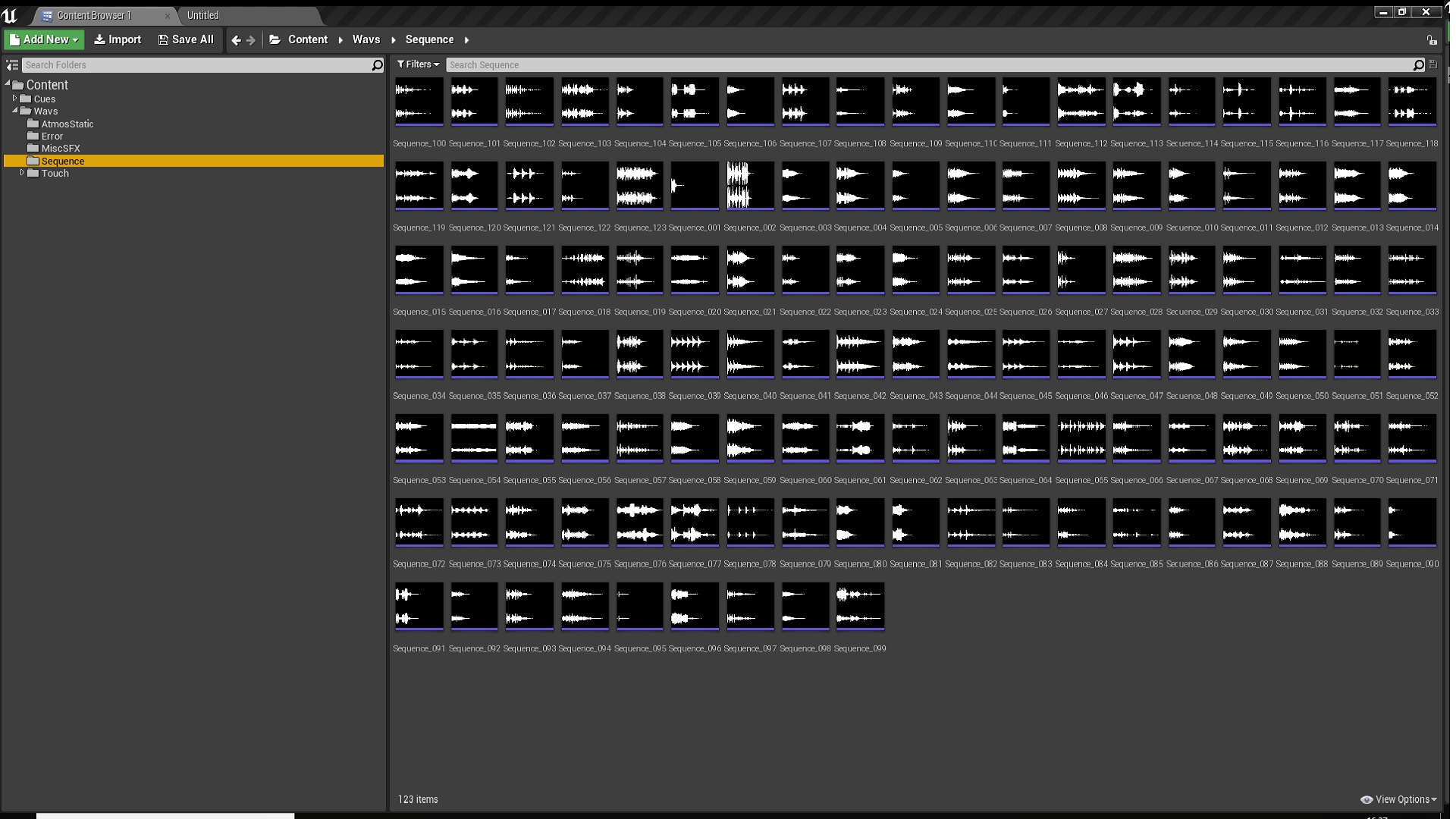Viewport: 1456px width, 819px height.
Task: Click the Sequence search magnifier icon
Action: pyautogui.click(x=1418, y=65)
